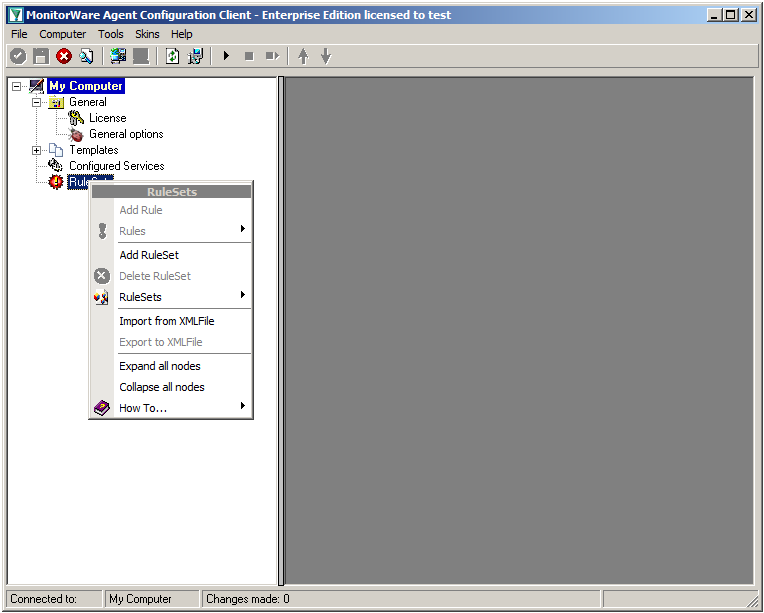This screenshot has width=764, height=613.
Task: Maximize the Configuration Client window
Action: pos(731,15)
